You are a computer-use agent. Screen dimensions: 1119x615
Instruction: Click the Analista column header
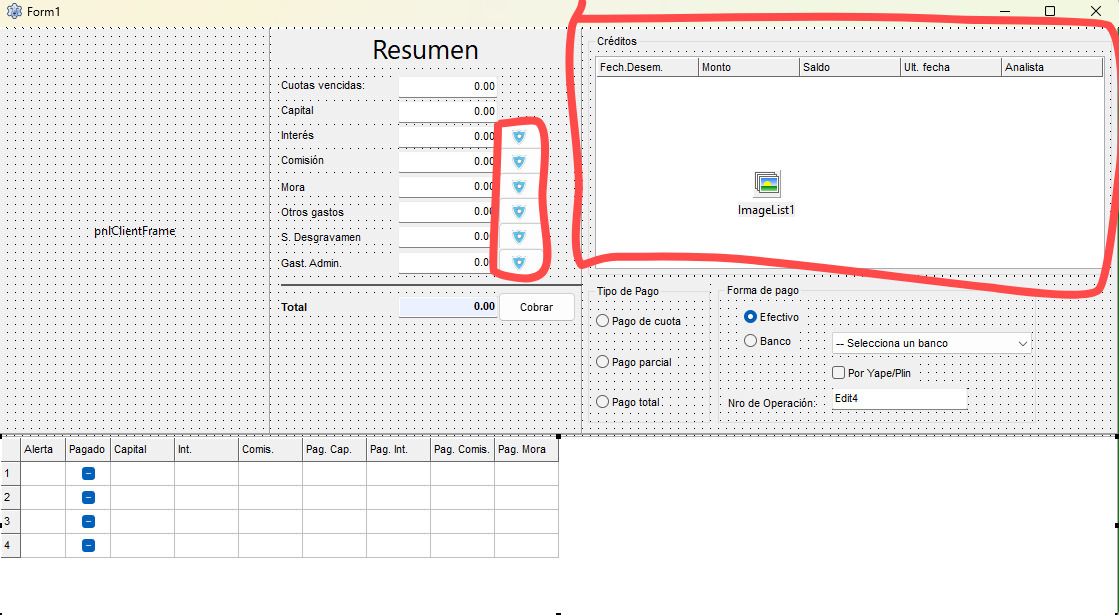point(1051,67)
